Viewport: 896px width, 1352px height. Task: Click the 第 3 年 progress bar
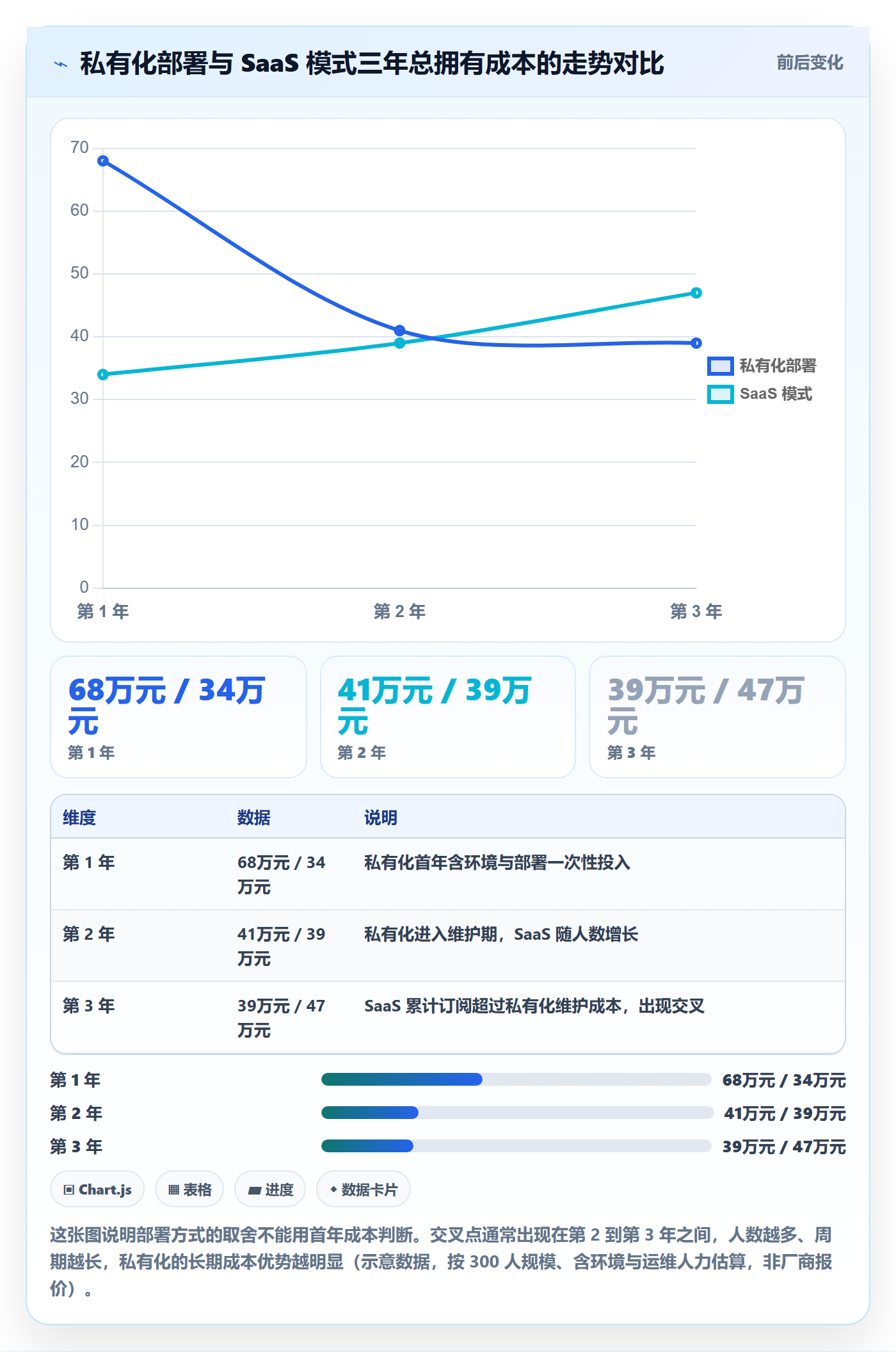[x=516, y=1146]
